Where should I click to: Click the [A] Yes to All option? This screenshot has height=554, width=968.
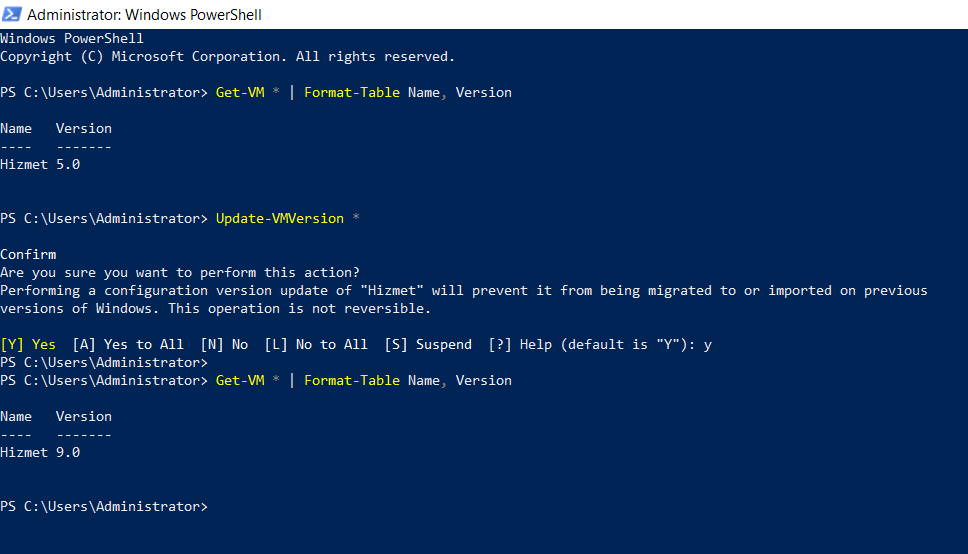click(128, 344)
